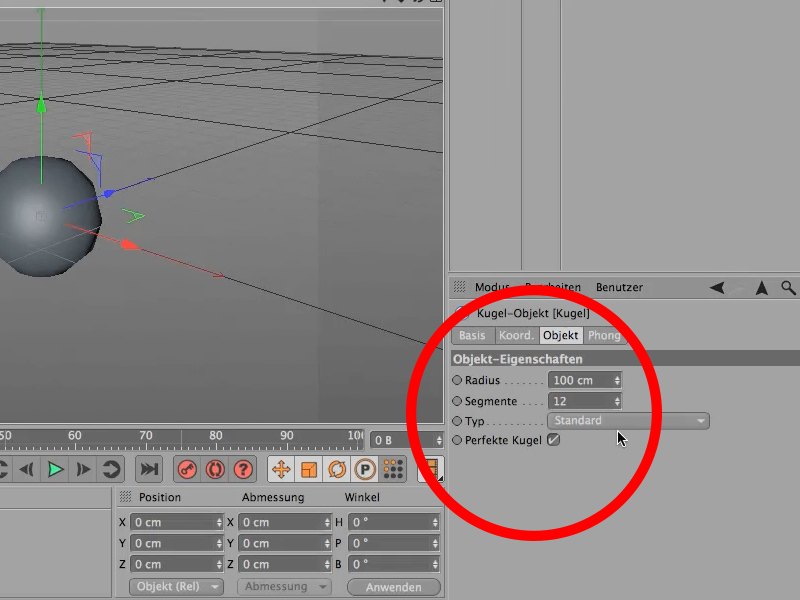Step to next frame
The width and height of the screenshot is (800, 600).
coord(83,469)
